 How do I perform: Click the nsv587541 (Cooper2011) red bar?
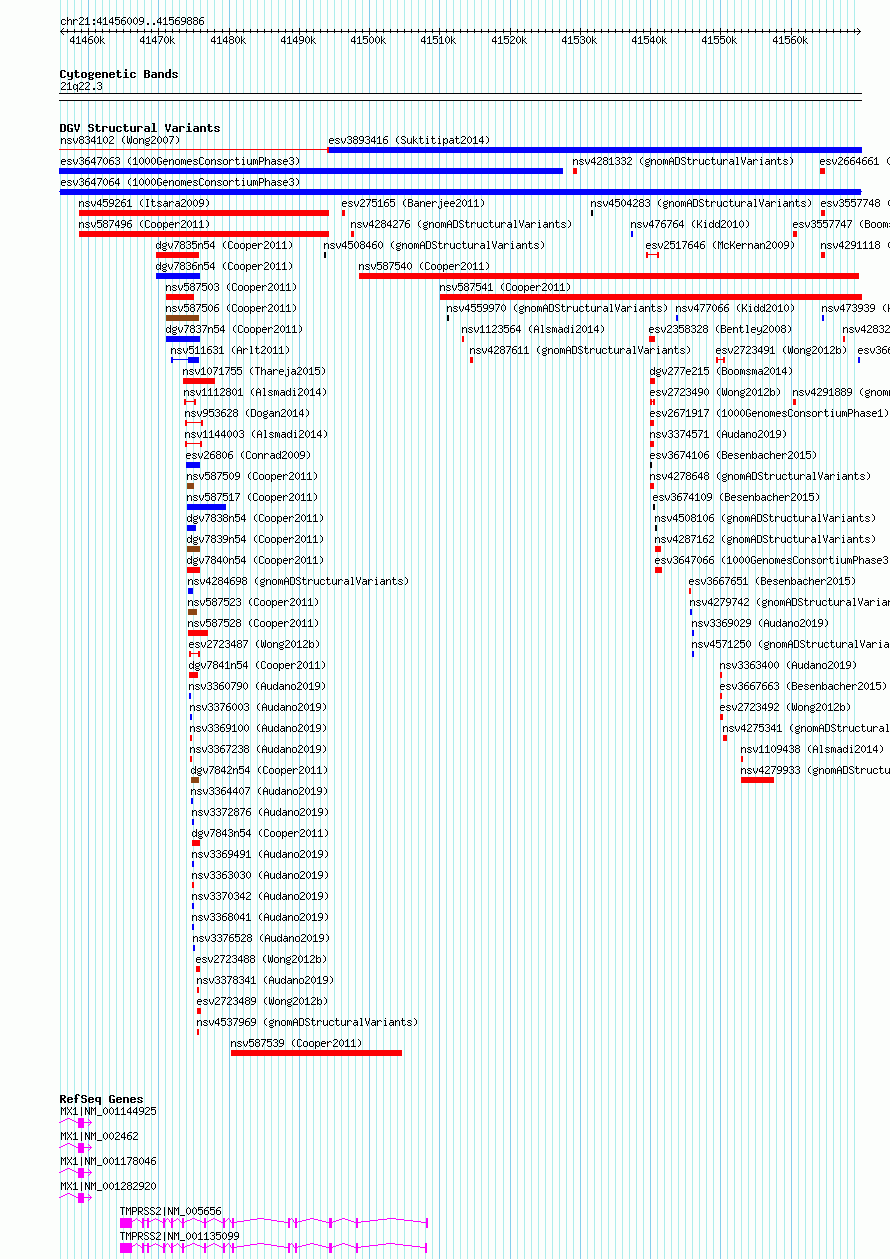tap(651, 297)
